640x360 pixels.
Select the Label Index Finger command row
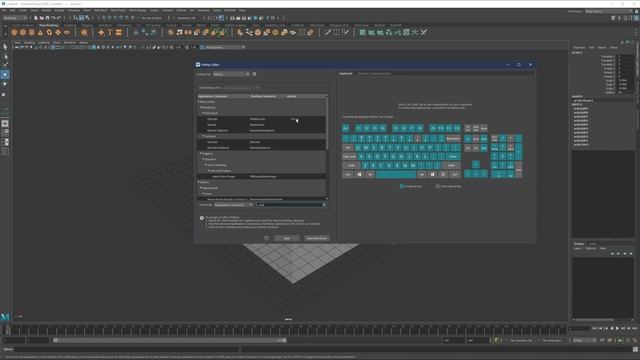pyautogui.click(x=261, y=176)
